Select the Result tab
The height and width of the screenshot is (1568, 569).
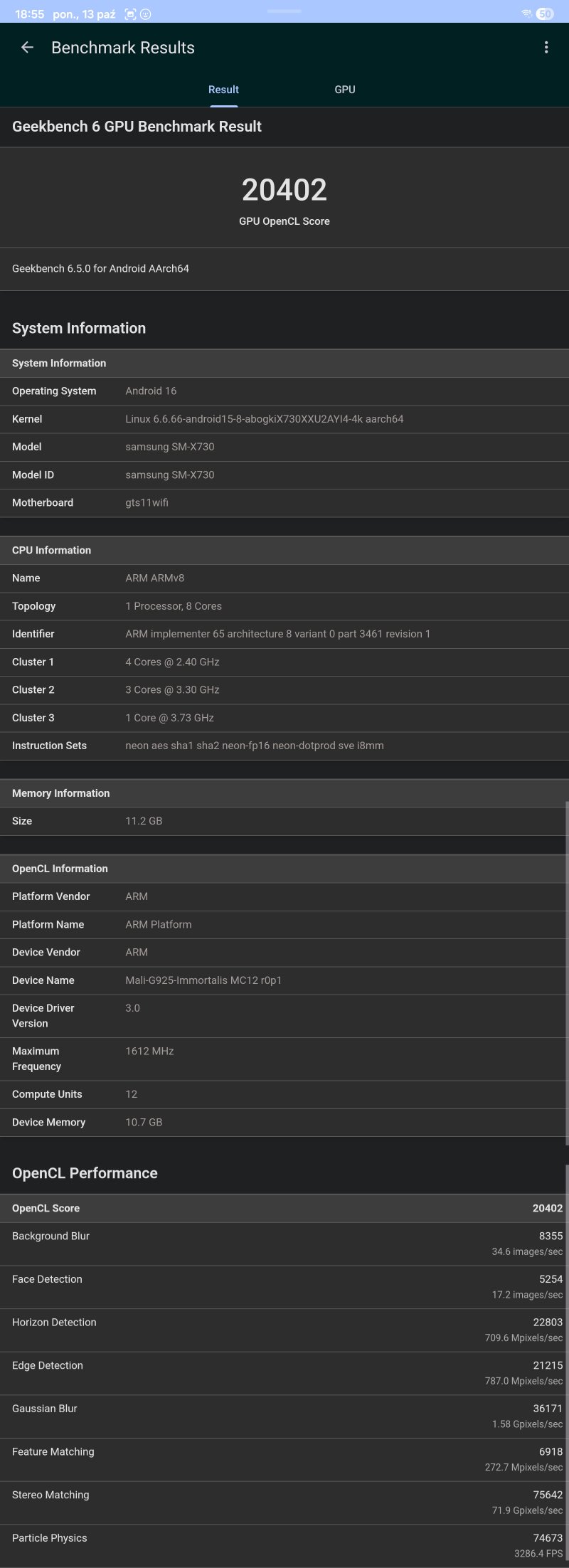pyautogui.click(x=223, y=90)
